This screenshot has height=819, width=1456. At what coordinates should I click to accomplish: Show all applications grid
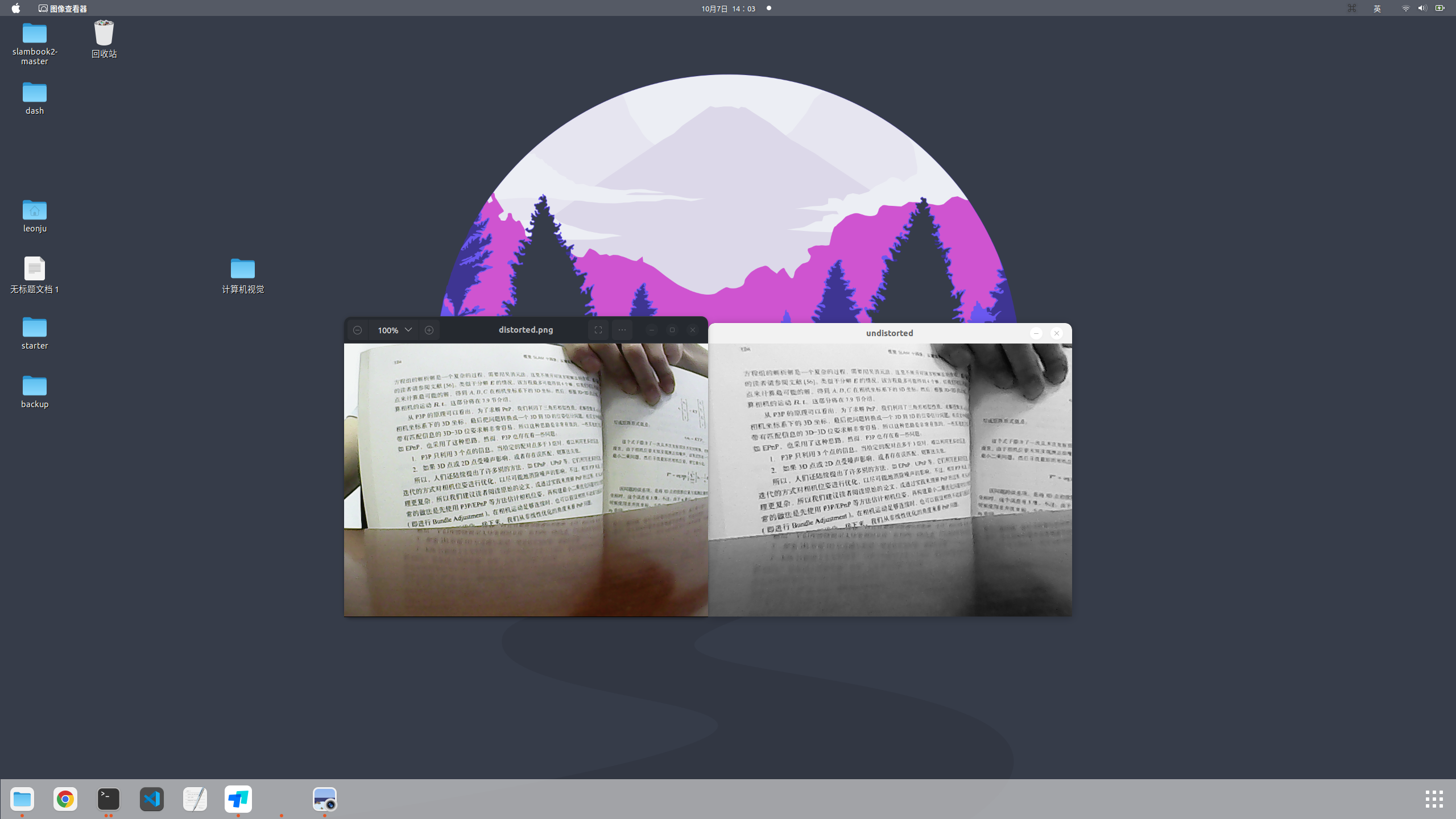tap(1434, 799)
